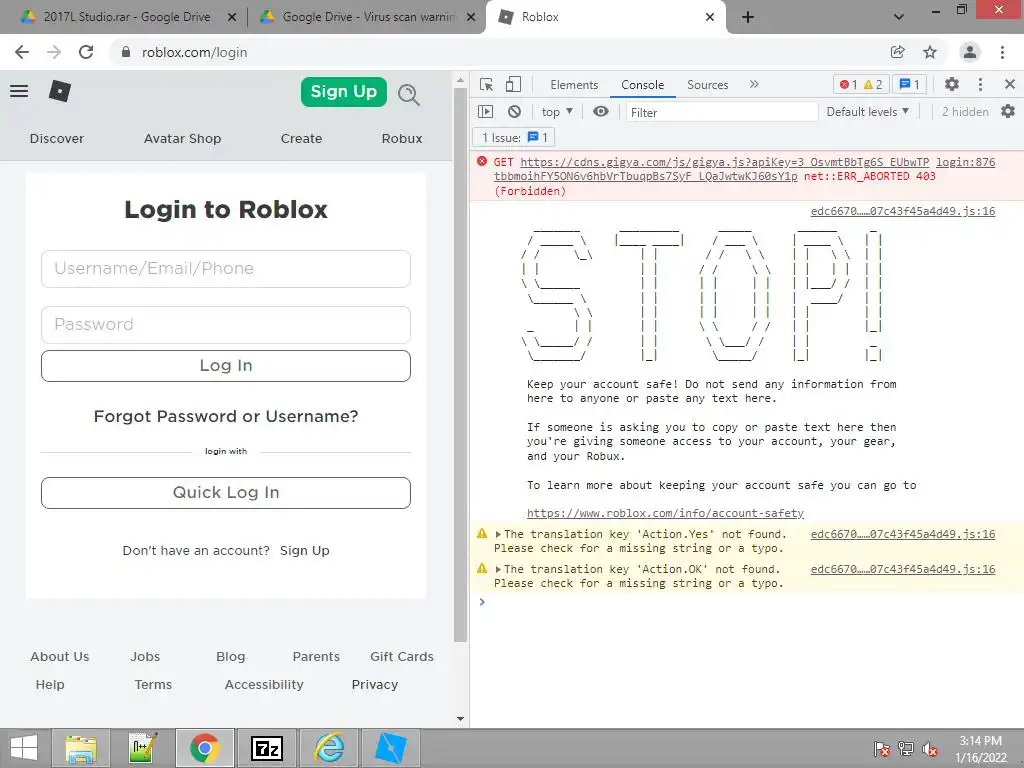Image resolution: width=1024 pixels, height=768 pixels.
Task: Open File Explorer from taskbar
Action: click(80, 748)
